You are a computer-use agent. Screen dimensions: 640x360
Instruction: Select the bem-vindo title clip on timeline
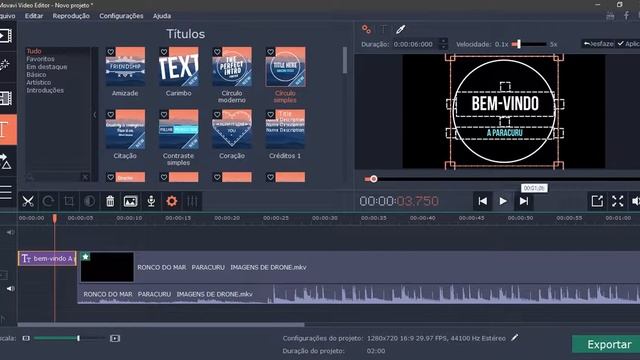pyautogui.click(x=47, y=258)
